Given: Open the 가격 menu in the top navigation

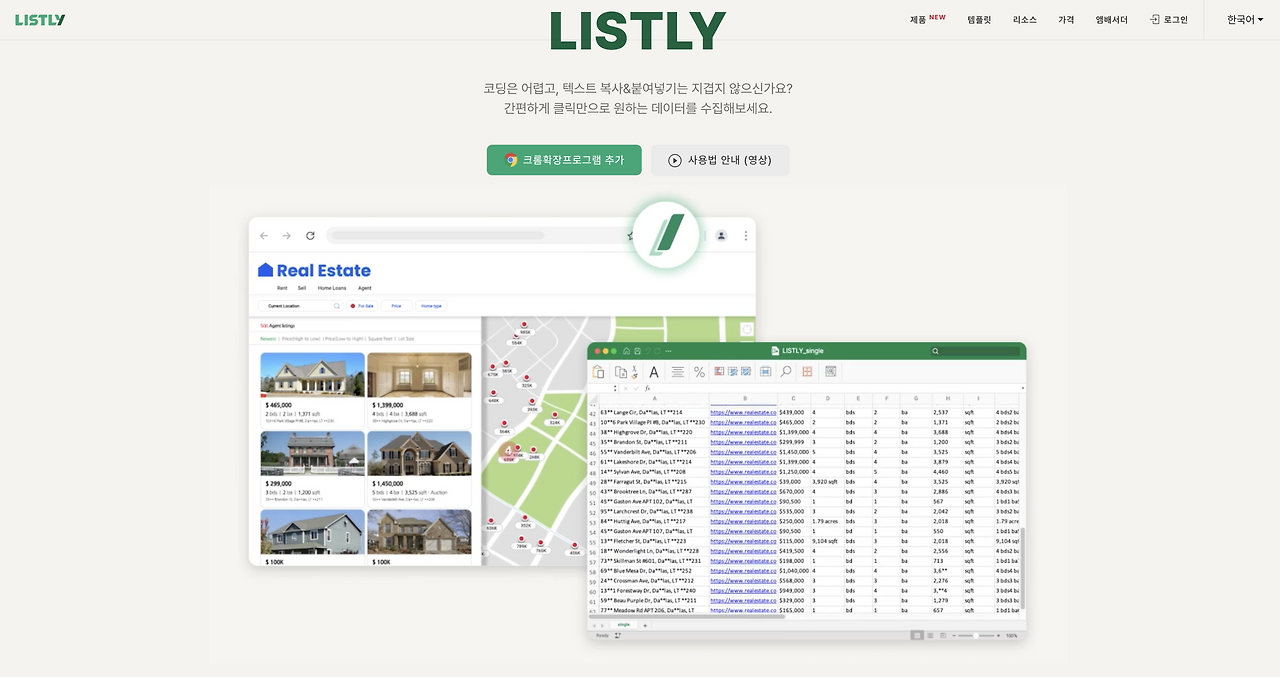Looking at the screenshot, I should pyautogui.click(x=1065, y=19).
